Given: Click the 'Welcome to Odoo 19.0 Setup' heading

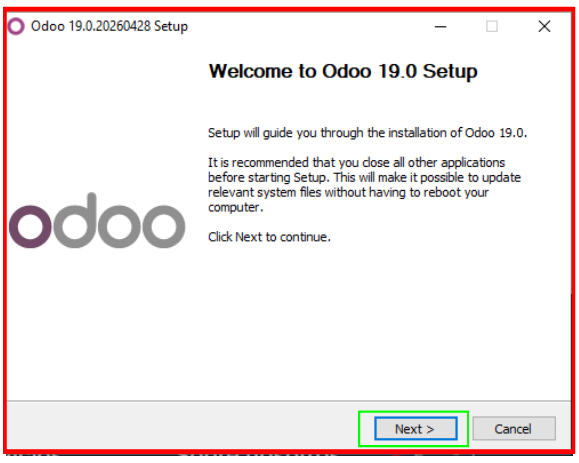Looking at the screenshot, I should (343, 71).
